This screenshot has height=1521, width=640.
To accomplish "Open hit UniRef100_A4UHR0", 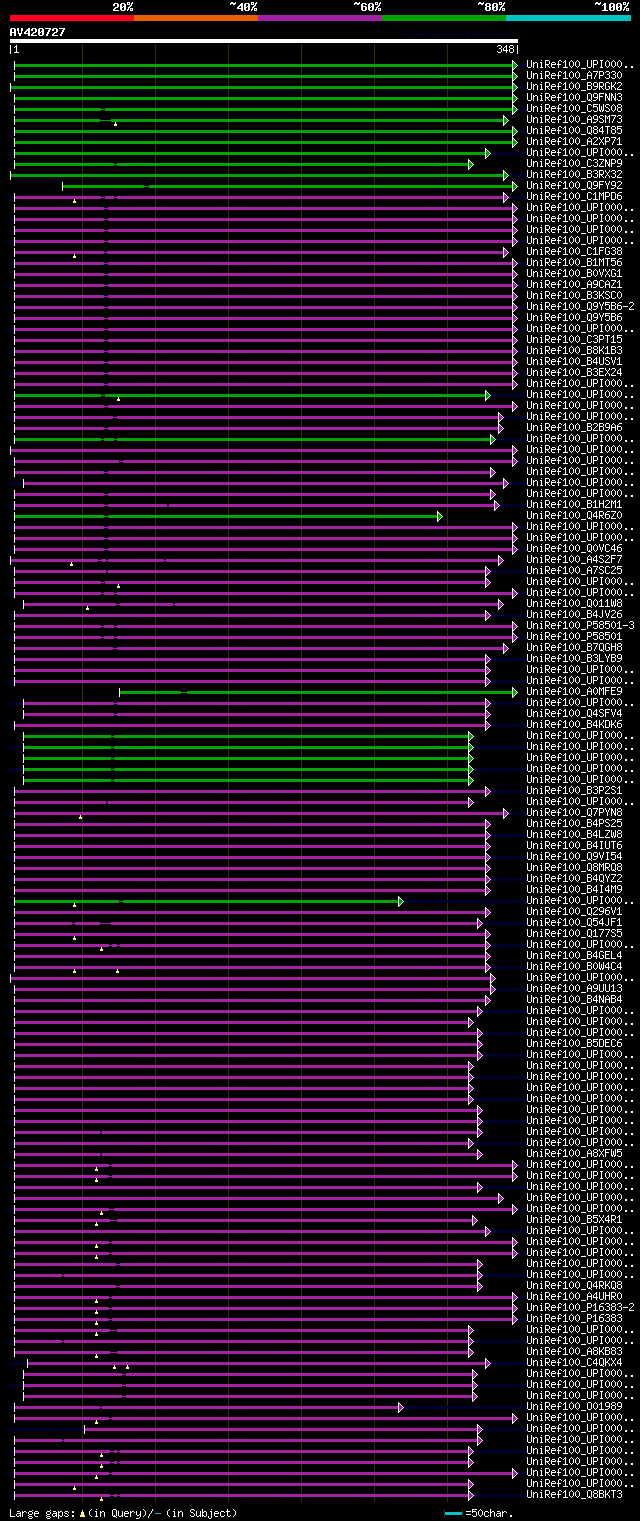I will [x=574, y=1296].
